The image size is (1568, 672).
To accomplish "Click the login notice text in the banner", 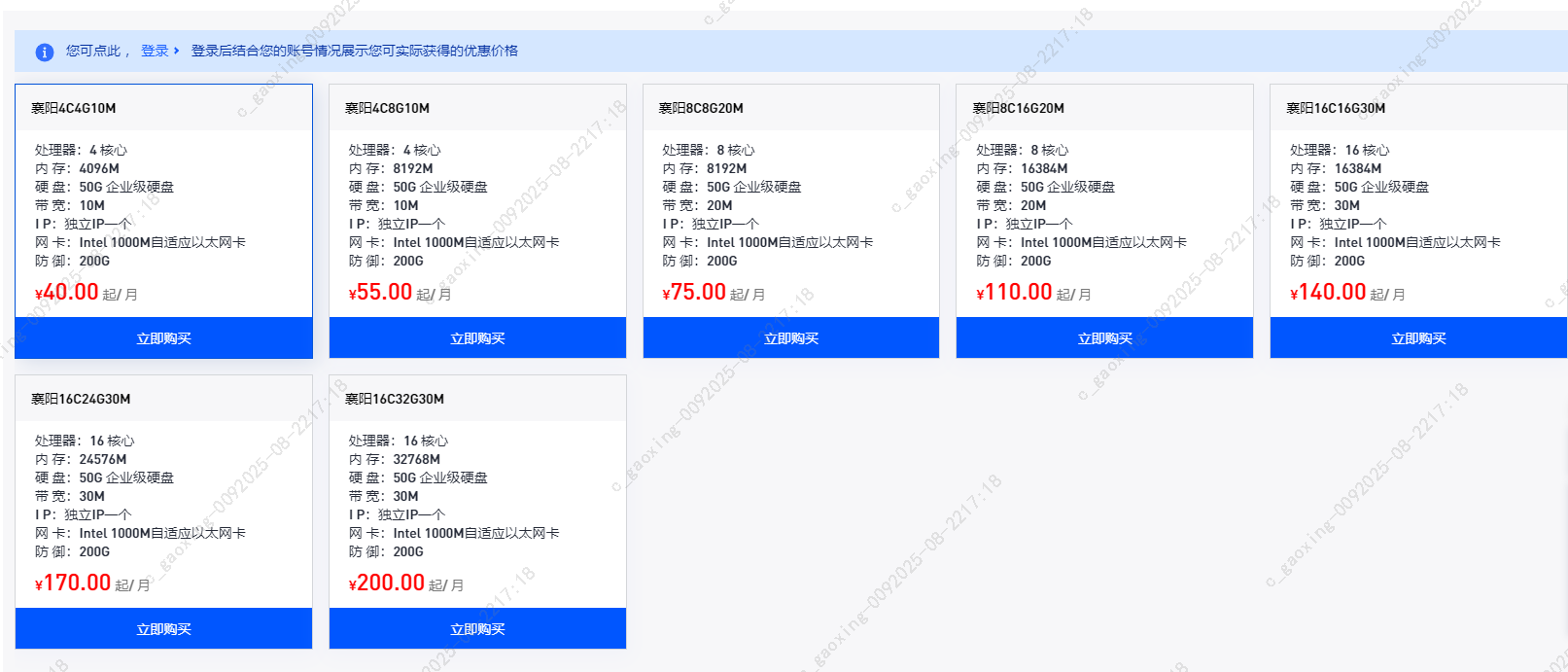I will pos(354,51).
